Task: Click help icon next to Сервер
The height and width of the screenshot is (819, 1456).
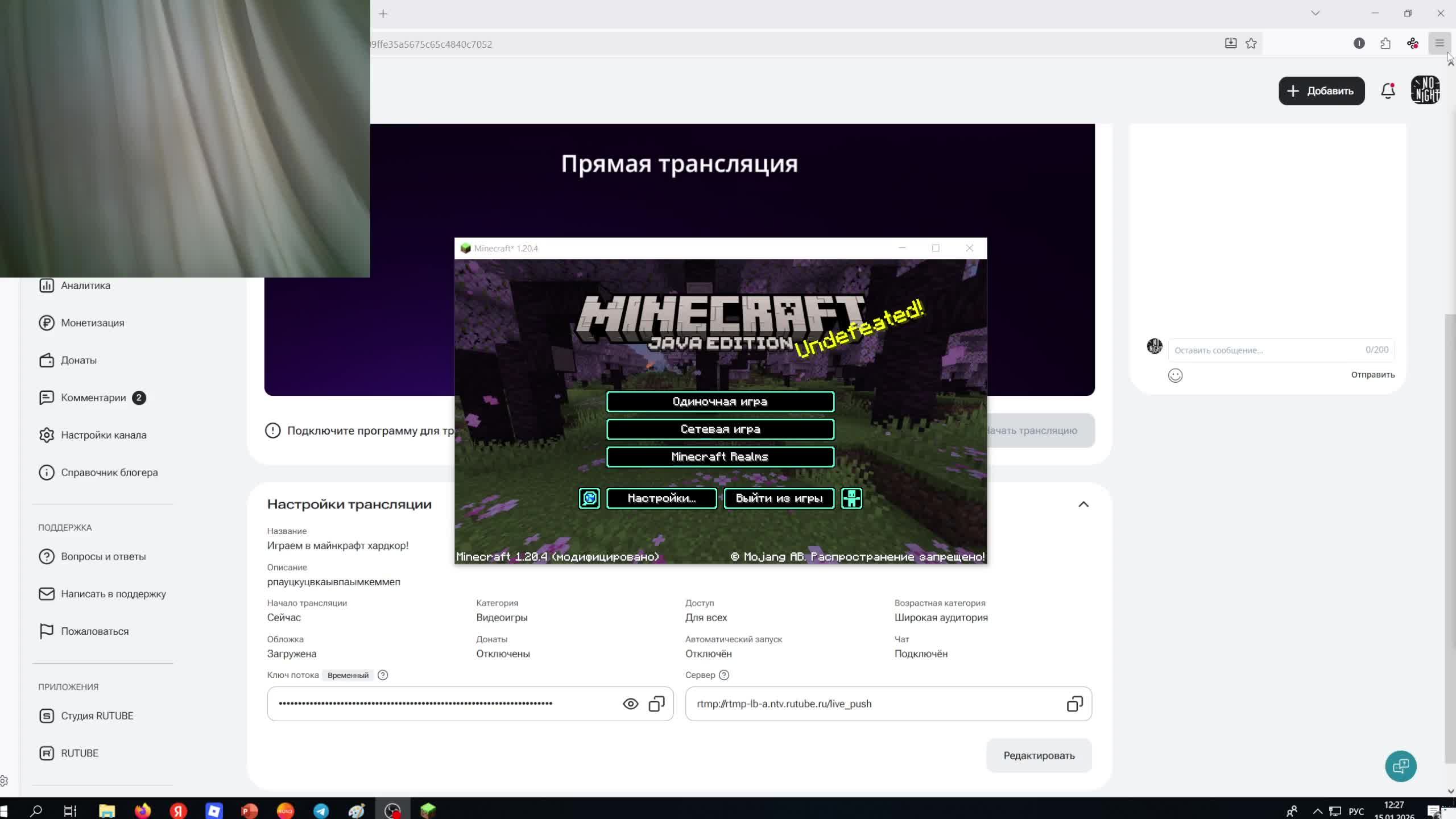Action: (723, 675)
